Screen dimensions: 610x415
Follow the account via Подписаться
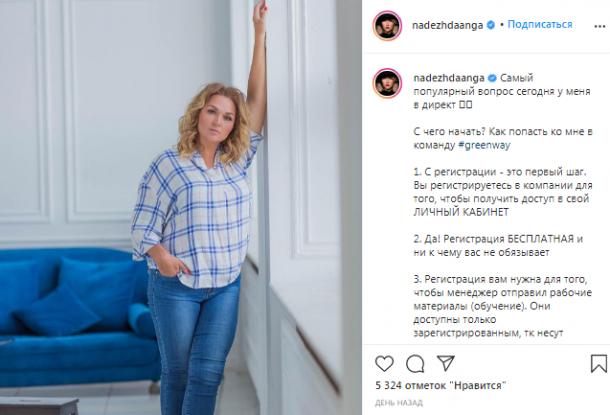coord(540,25)
